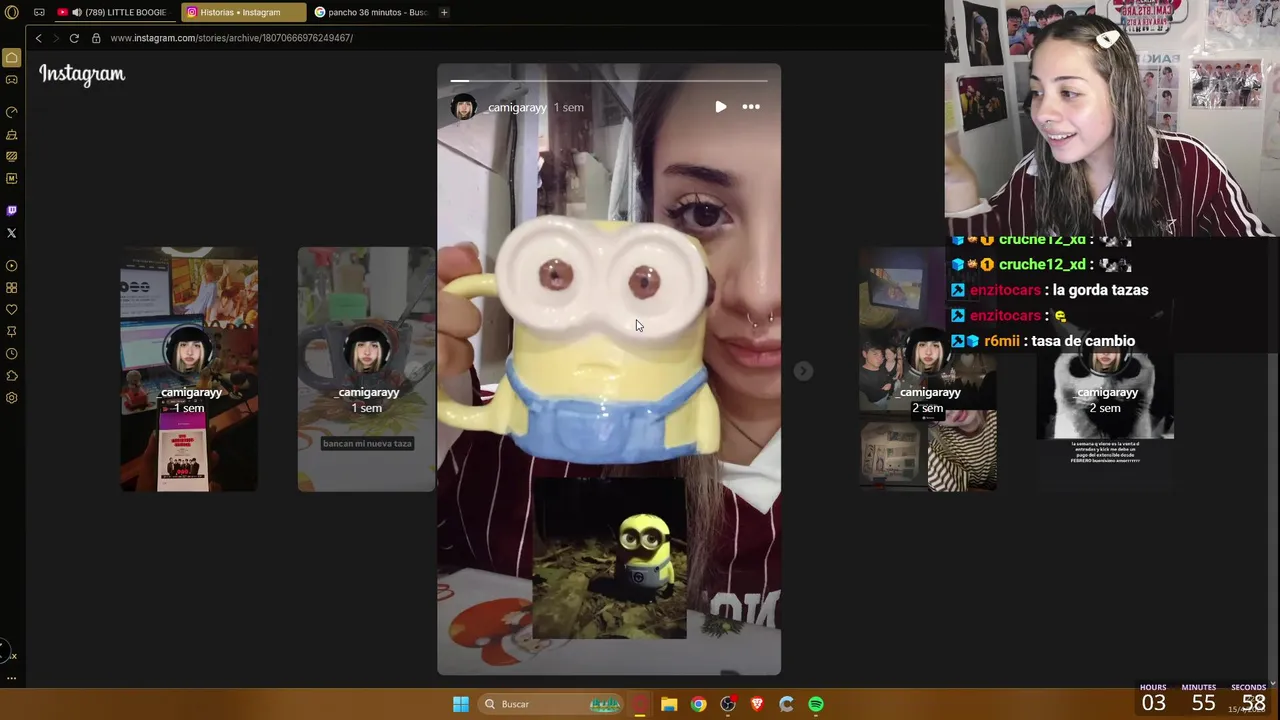Open the four-squares icon in sidebar

click(x=12, y=288)
